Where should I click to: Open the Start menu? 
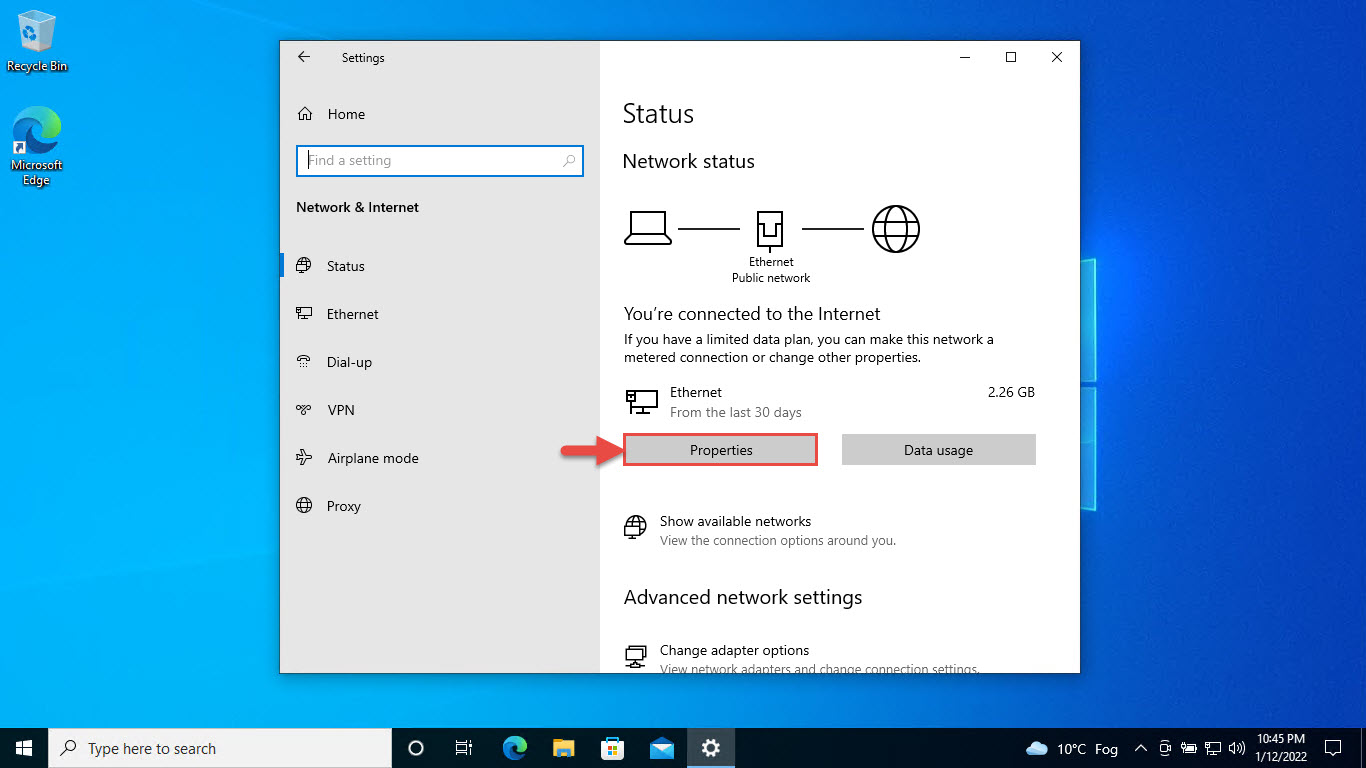coord(24,748)
